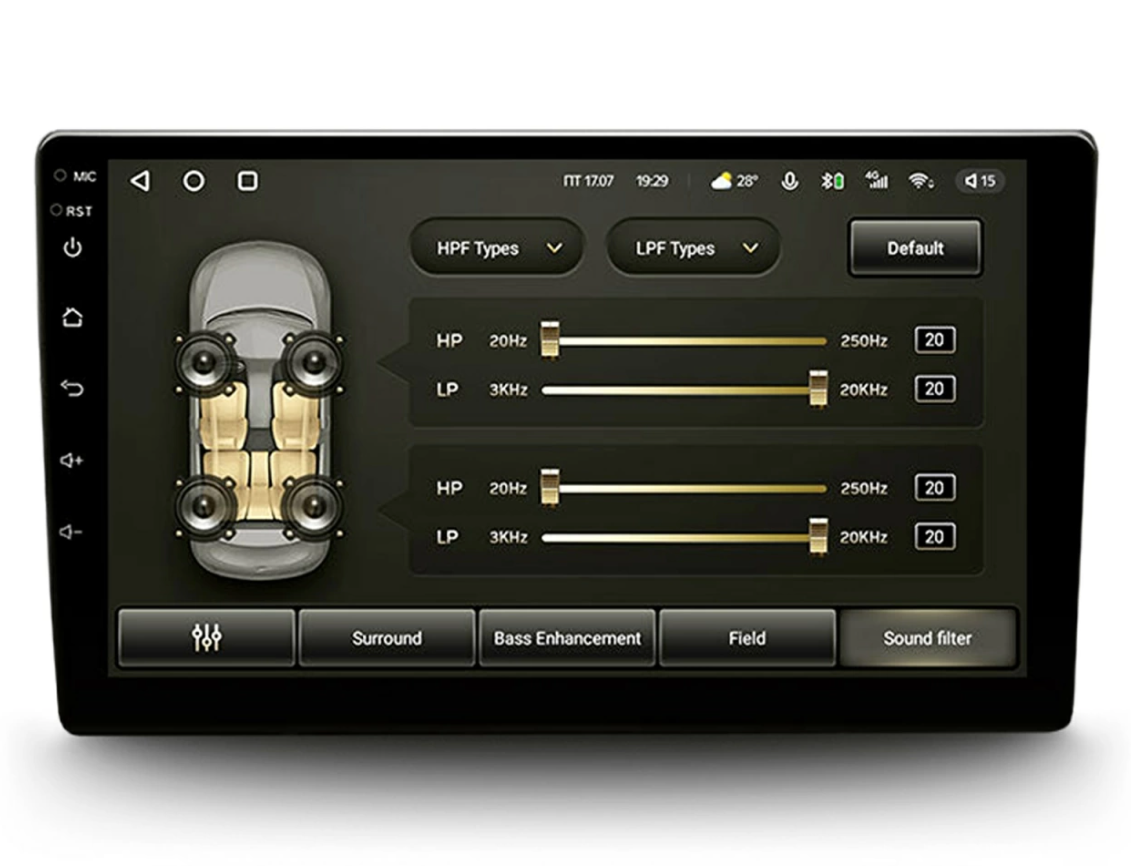
Task: Click the RST reset pinhole
Action: click(x=56, y=210)
